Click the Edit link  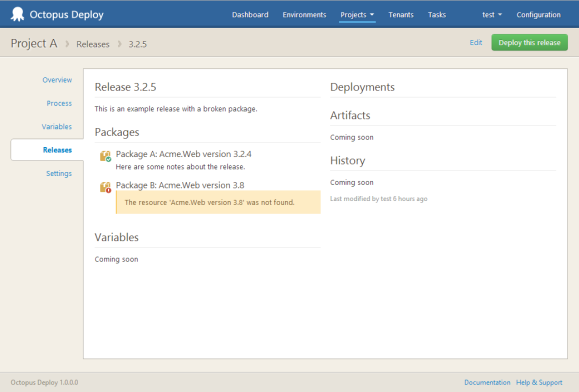[476, 42]
